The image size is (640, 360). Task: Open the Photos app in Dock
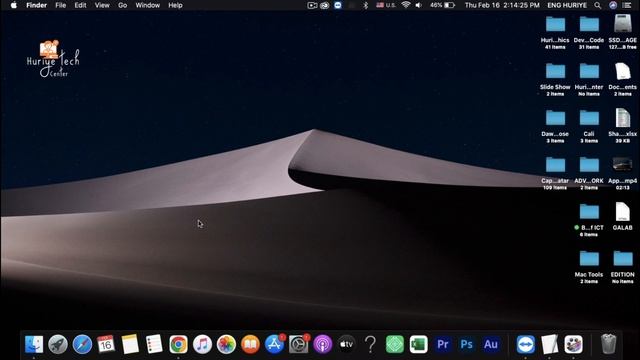point(226,344)
